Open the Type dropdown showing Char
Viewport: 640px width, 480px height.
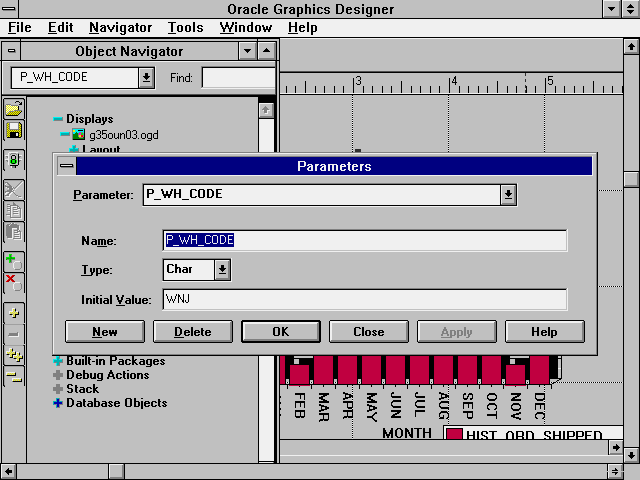[x=222, y=270]
